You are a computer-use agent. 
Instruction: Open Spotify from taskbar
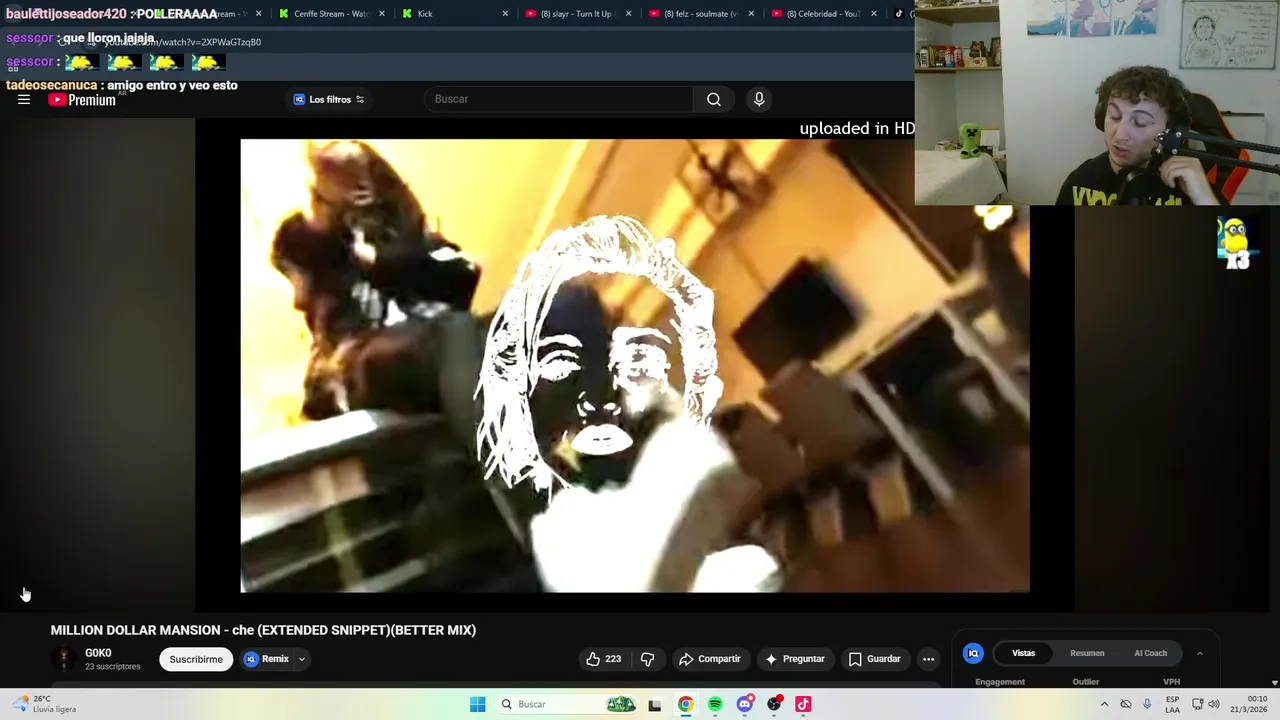(x=715, y=704)
